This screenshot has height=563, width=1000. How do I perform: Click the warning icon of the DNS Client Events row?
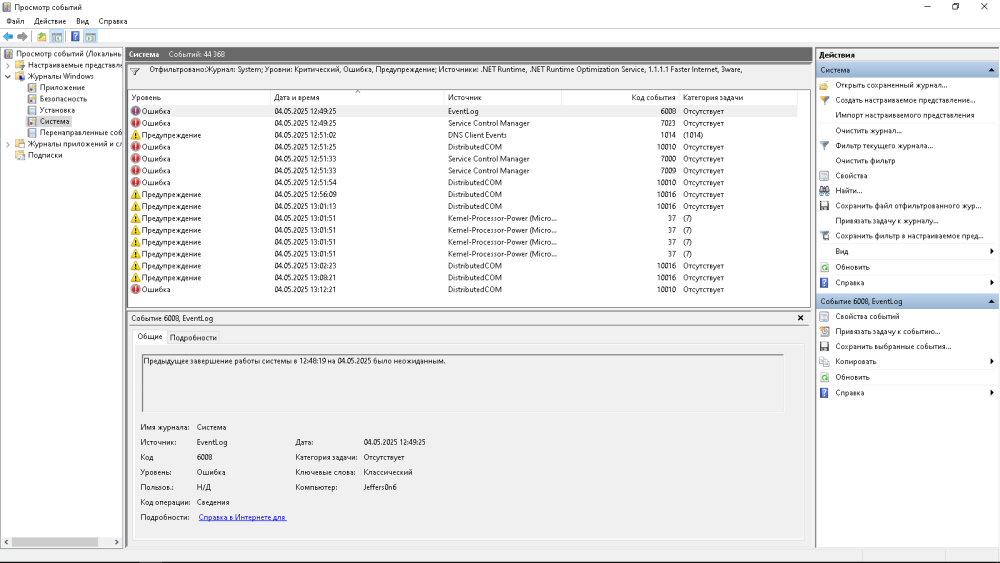coord(135,135)
